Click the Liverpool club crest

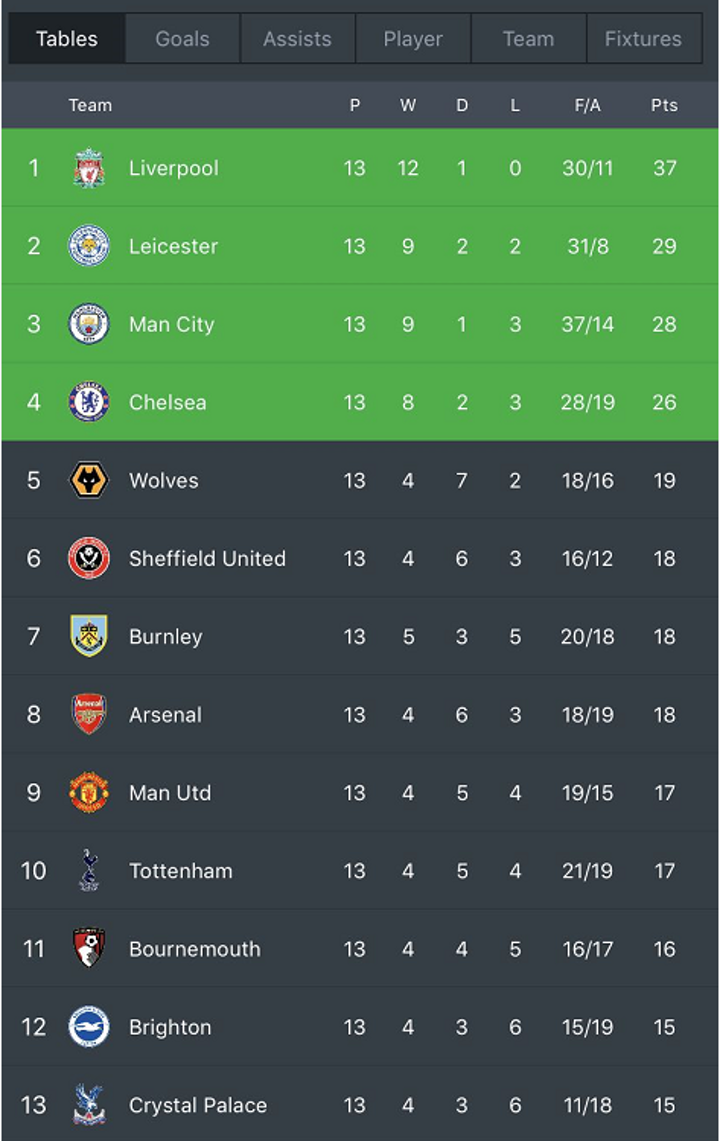(89, 168)
